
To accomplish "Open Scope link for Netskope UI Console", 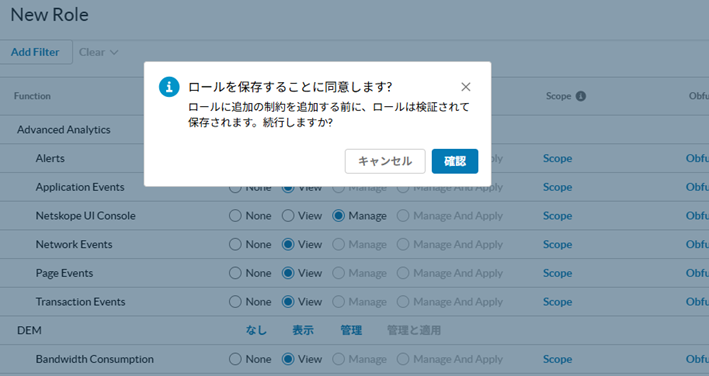I will 558,216.
